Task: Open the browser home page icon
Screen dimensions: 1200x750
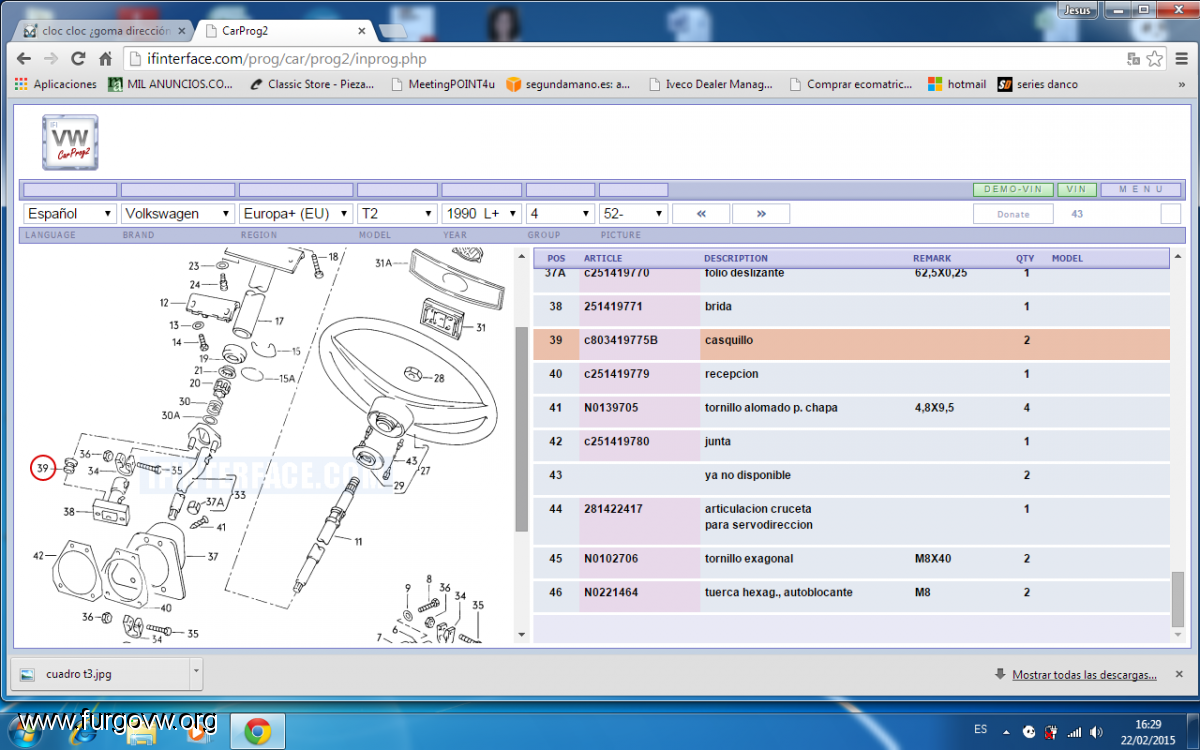Action: [x=104, y=59]
